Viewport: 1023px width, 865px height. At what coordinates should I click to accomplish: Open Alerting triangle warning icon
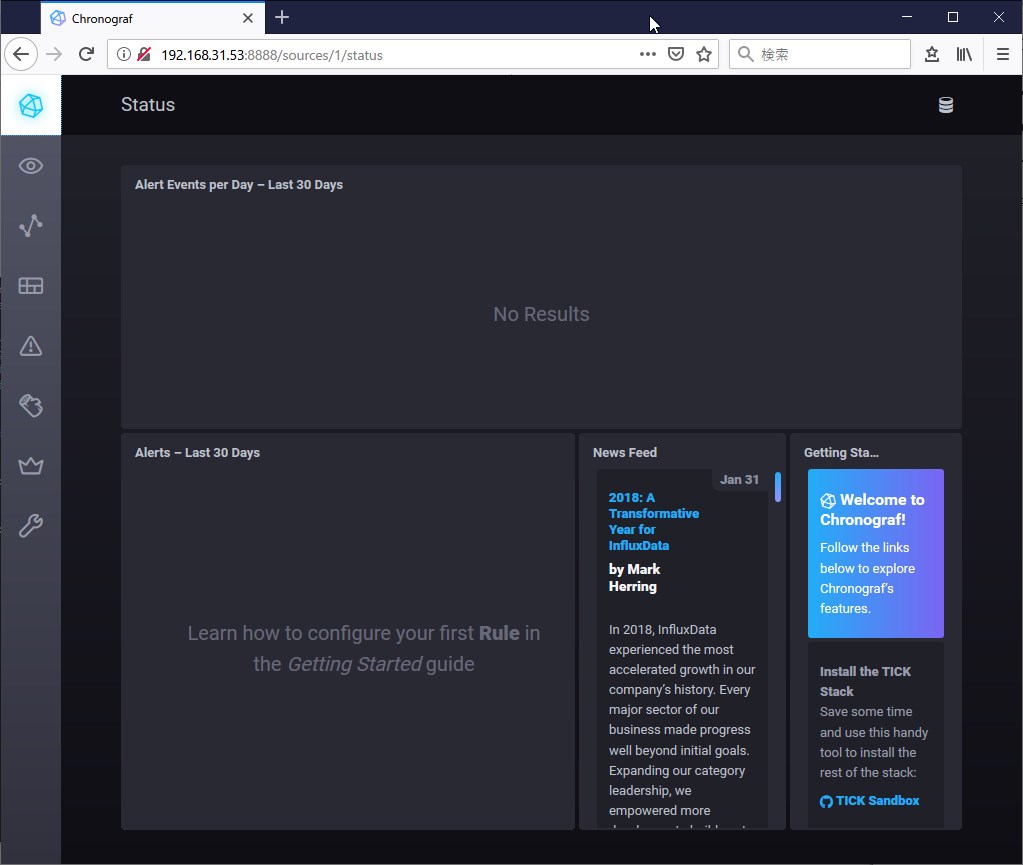(31, 346)
